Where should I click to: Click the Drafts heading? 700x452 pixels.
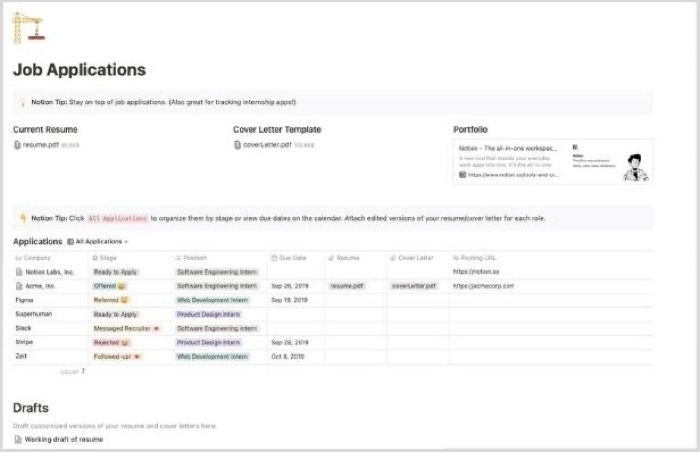tap(31, 408)
